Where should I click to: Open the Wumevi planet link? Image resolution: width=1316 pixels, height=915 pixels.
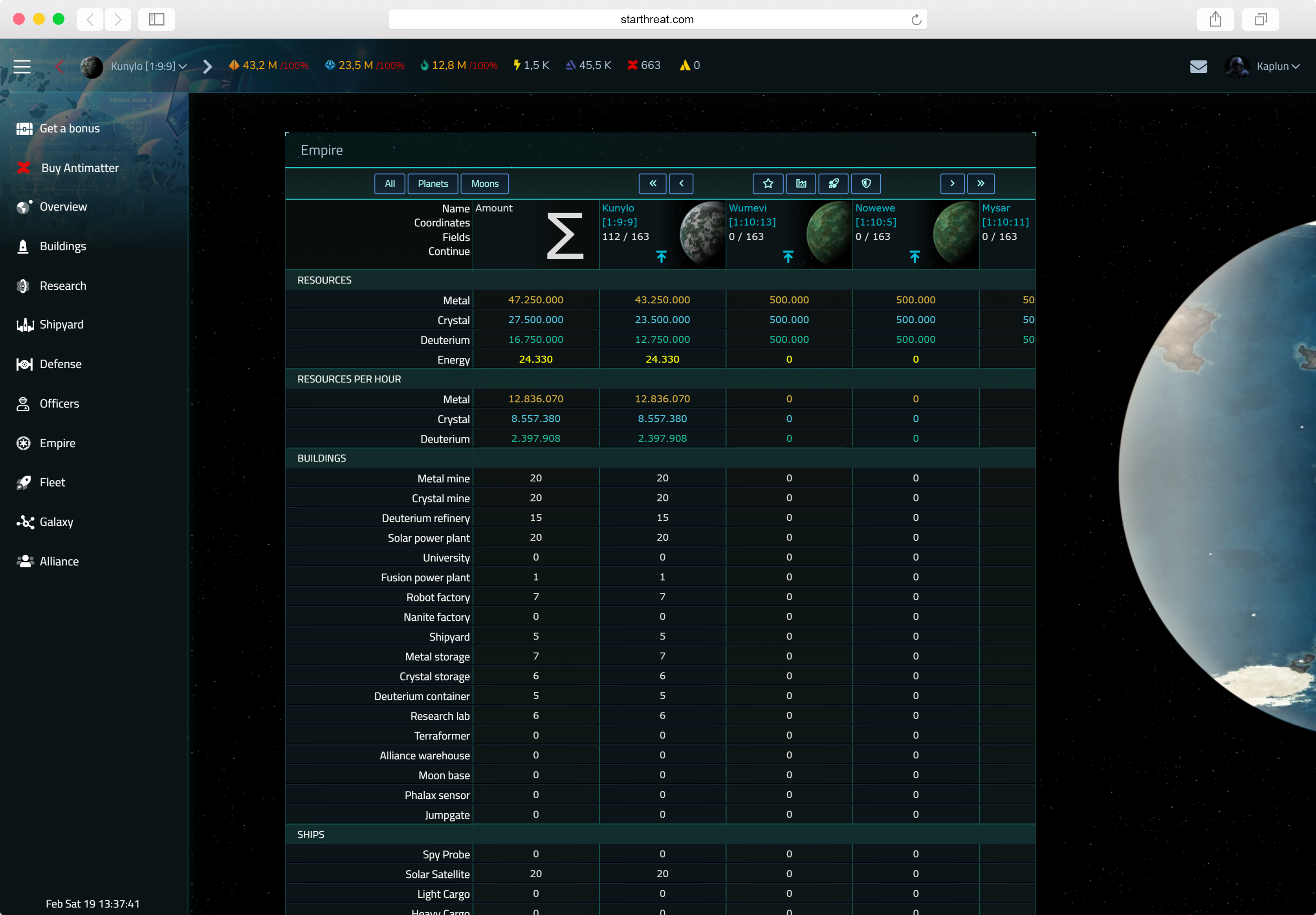pyautogui.click(x=747, y=208)
